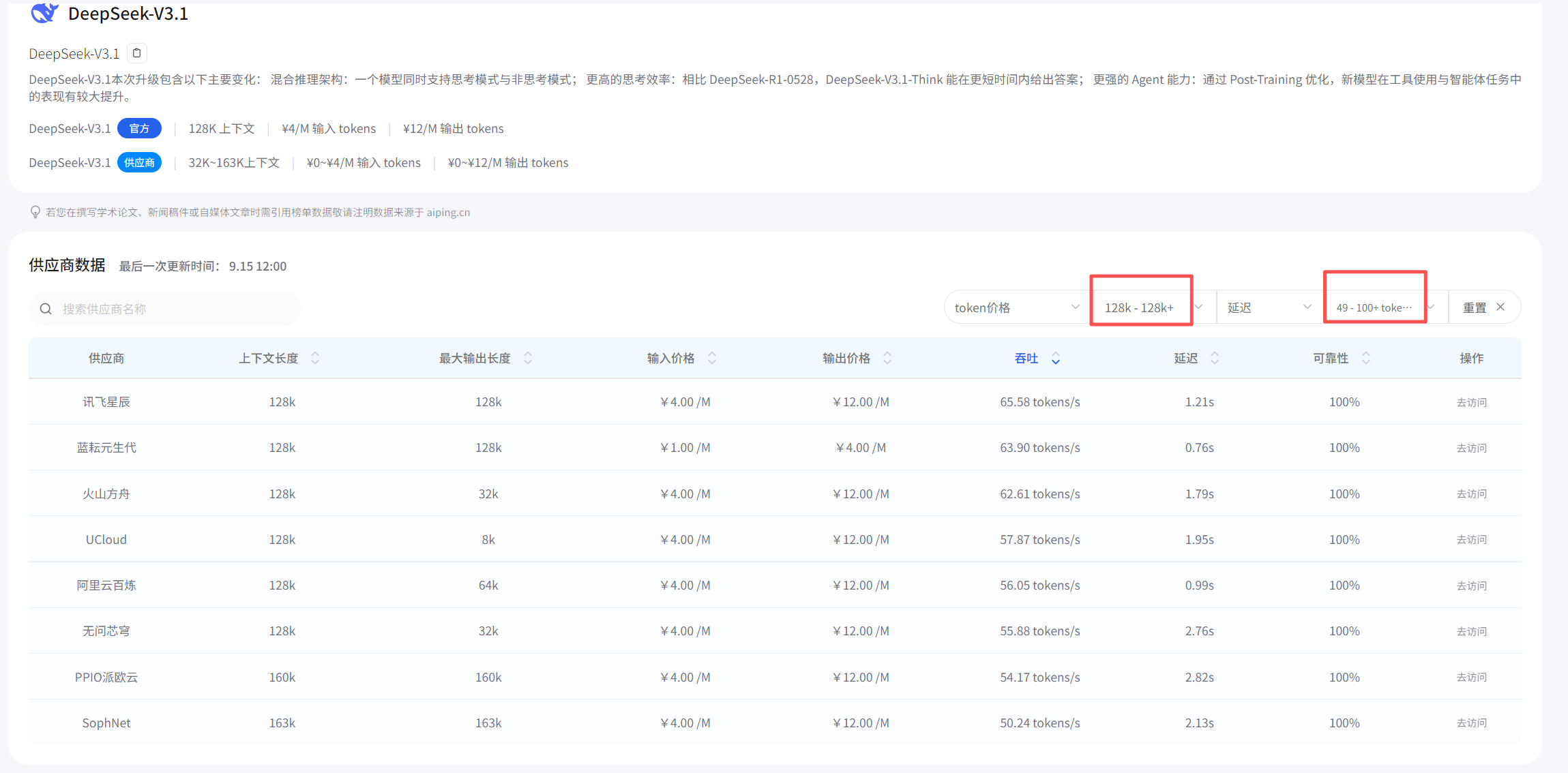Image resolution: width=1568 pixels, height=773 pixels.
Task: Click the 供应商 badge
Action: click(x=139, y=162)
